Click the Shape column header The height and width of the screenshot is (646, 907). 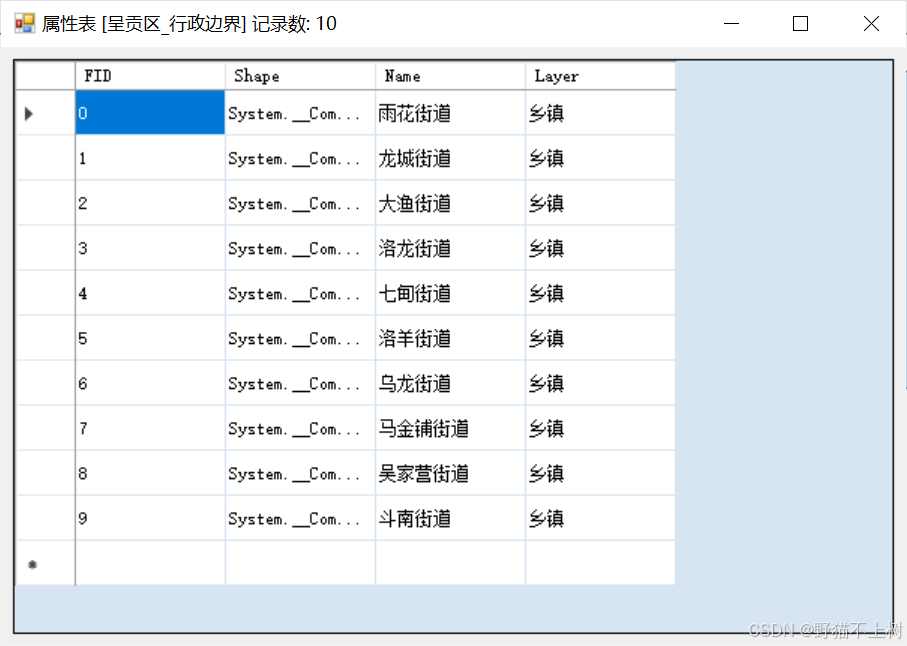[x=299, y=76]
